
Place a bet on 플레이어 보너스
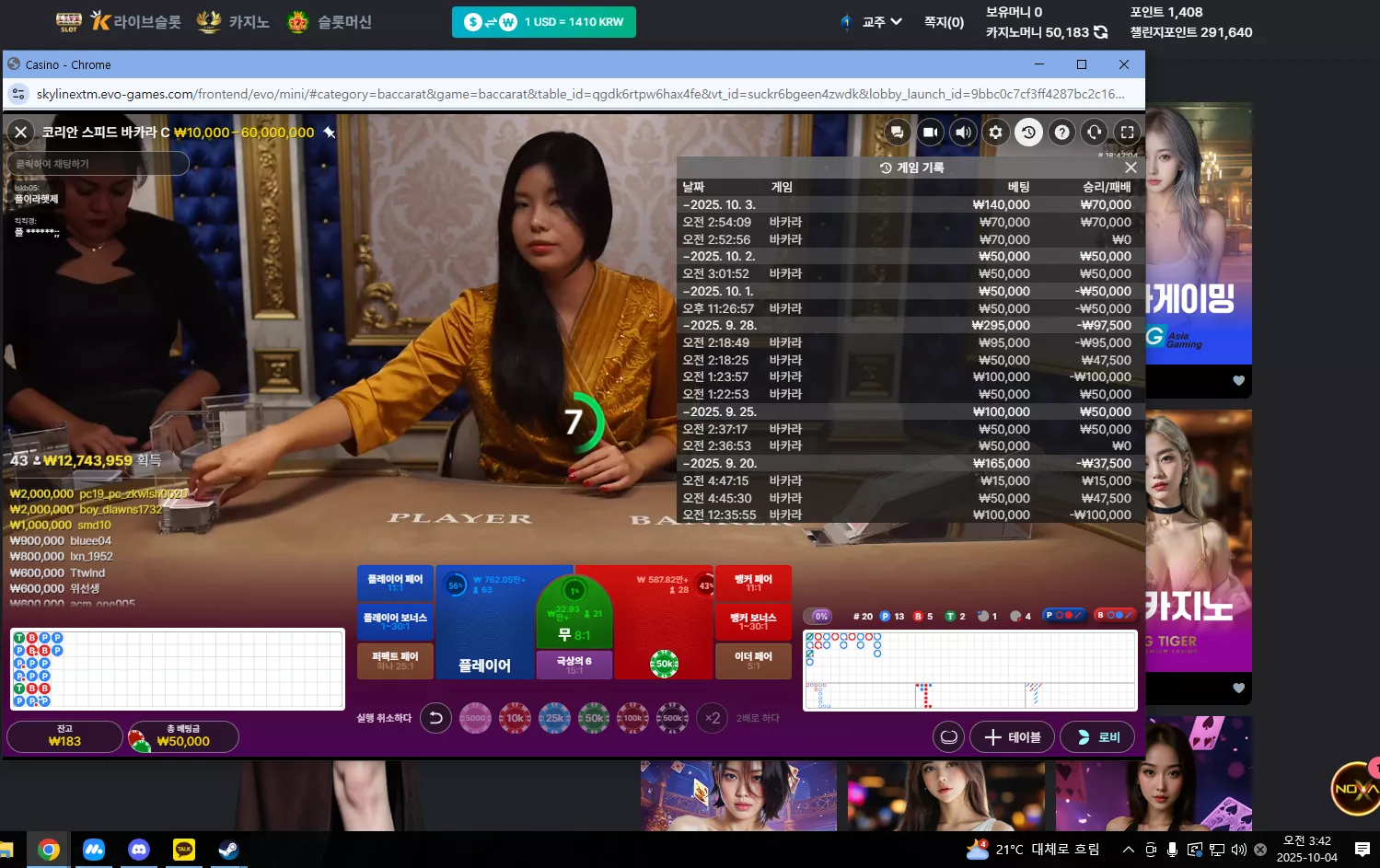395,621
